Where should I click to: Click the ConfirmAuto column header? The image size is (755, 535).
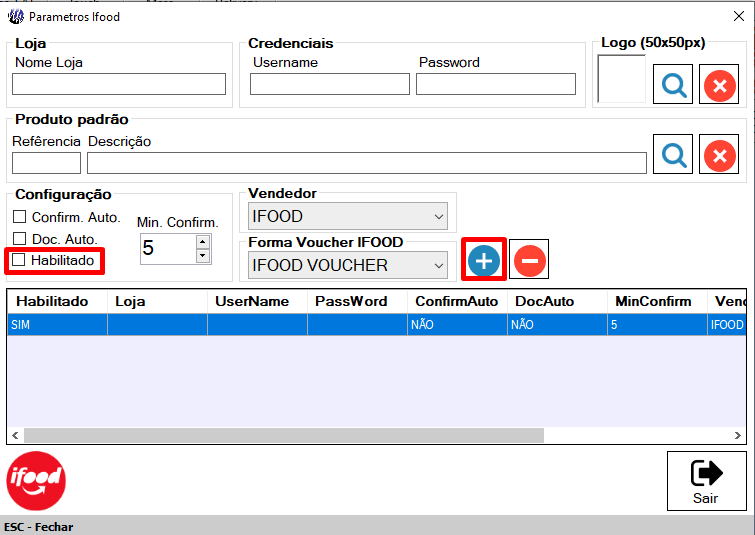457,301
